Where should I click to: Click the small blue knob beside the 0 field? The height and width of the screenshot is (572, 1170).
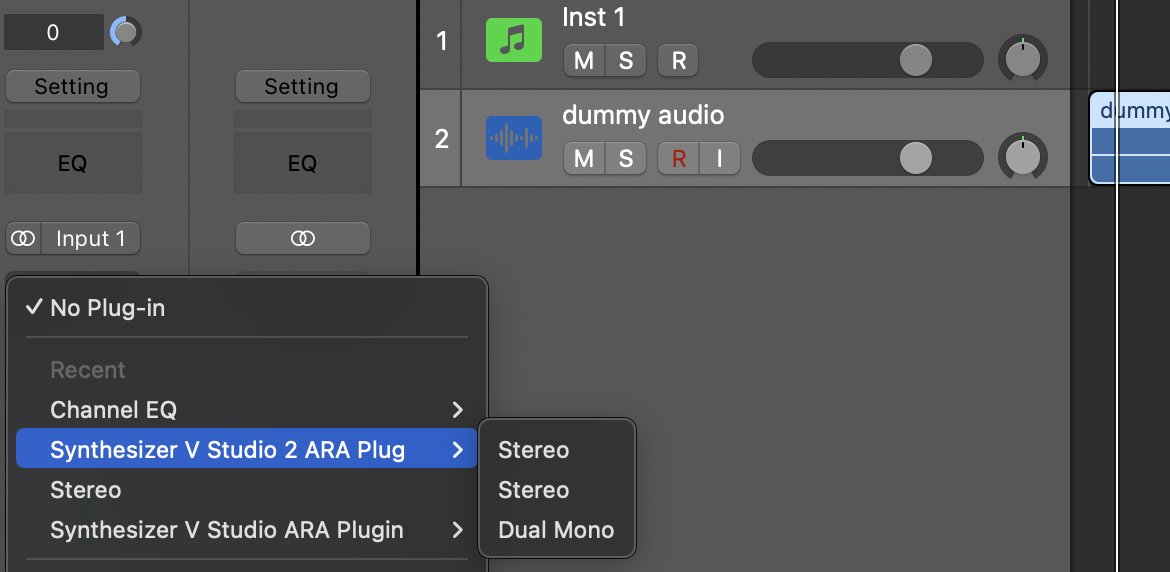[125, 32]
